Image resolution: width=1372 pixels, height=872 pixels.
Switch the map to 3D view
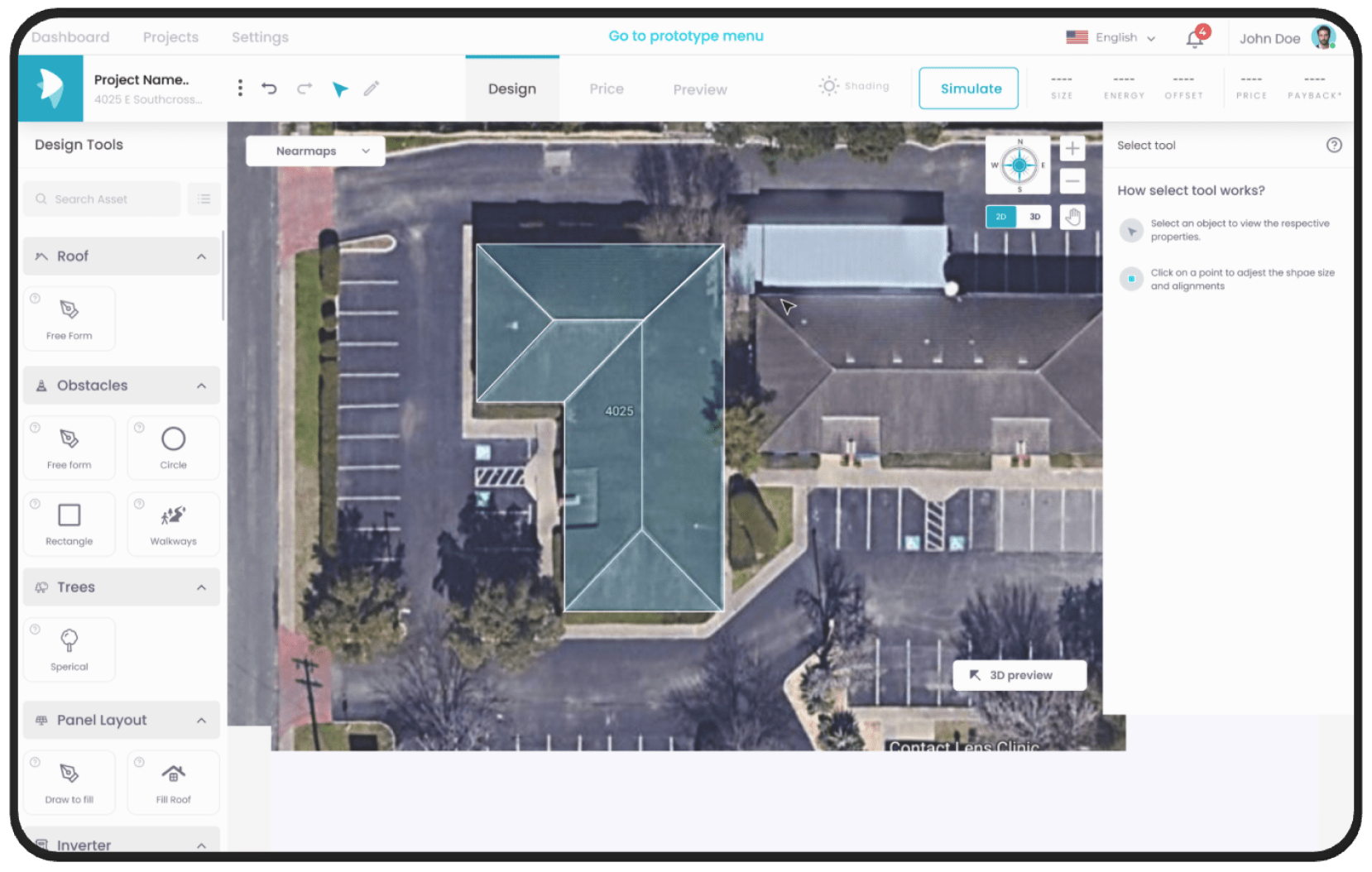[1034, 217]
